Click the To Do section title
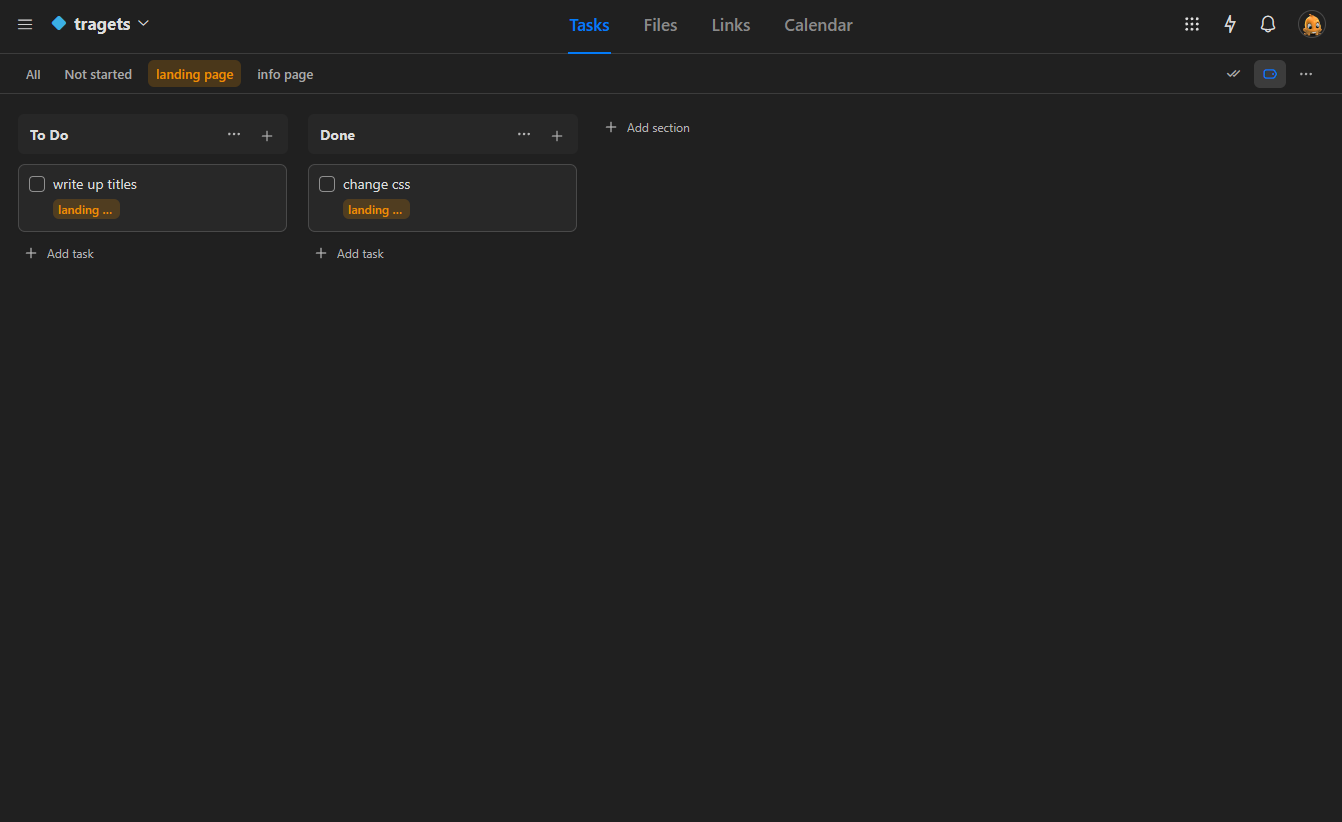 tap(49, 135)
